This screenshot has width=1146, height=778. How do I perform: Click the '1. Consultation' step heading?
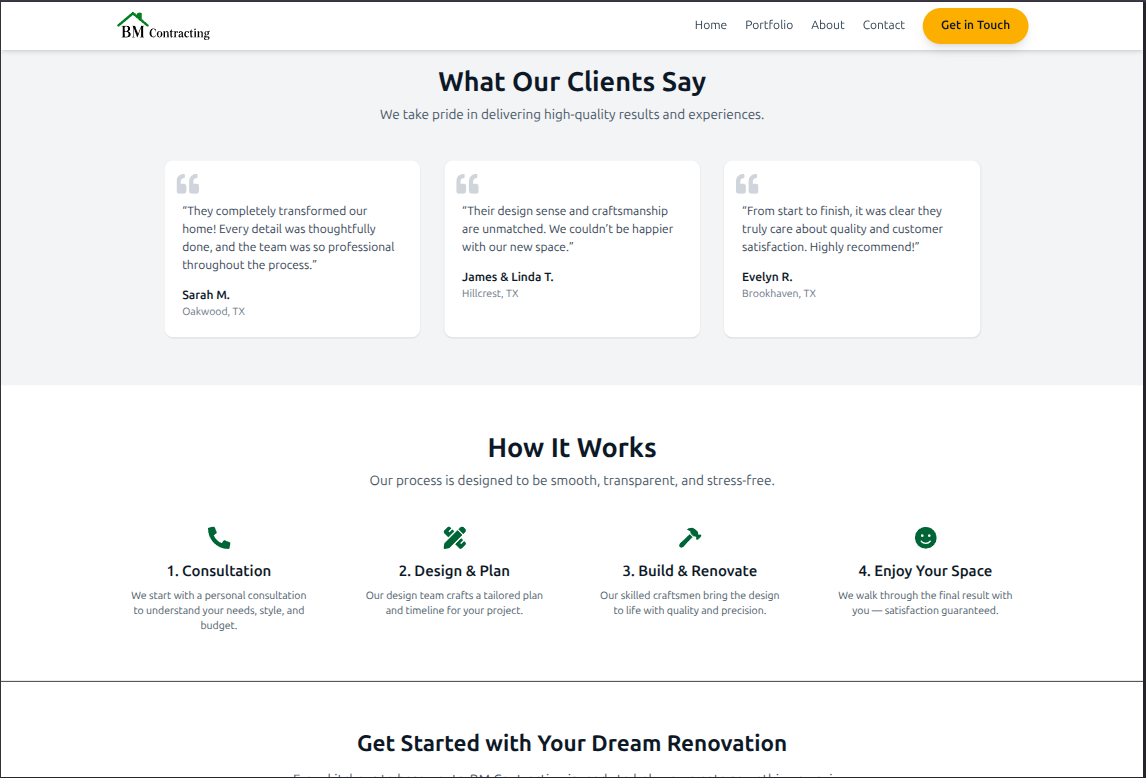point(219,571)
